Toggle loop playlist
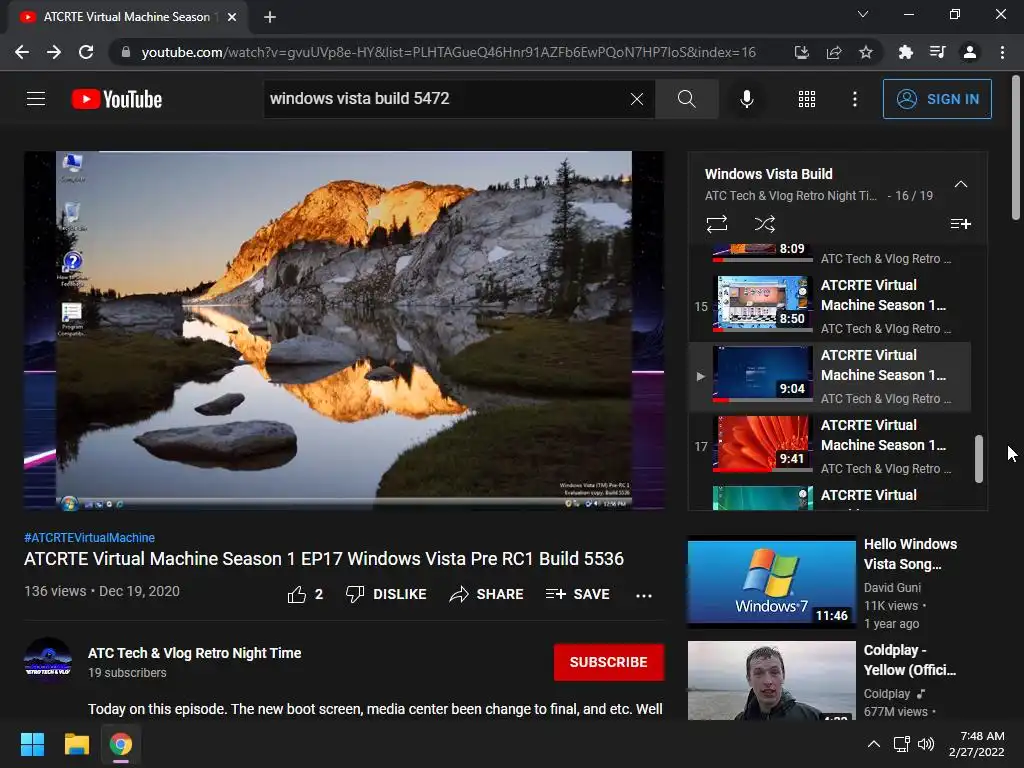The image size is (1024, 768). (x=716, y=224)
